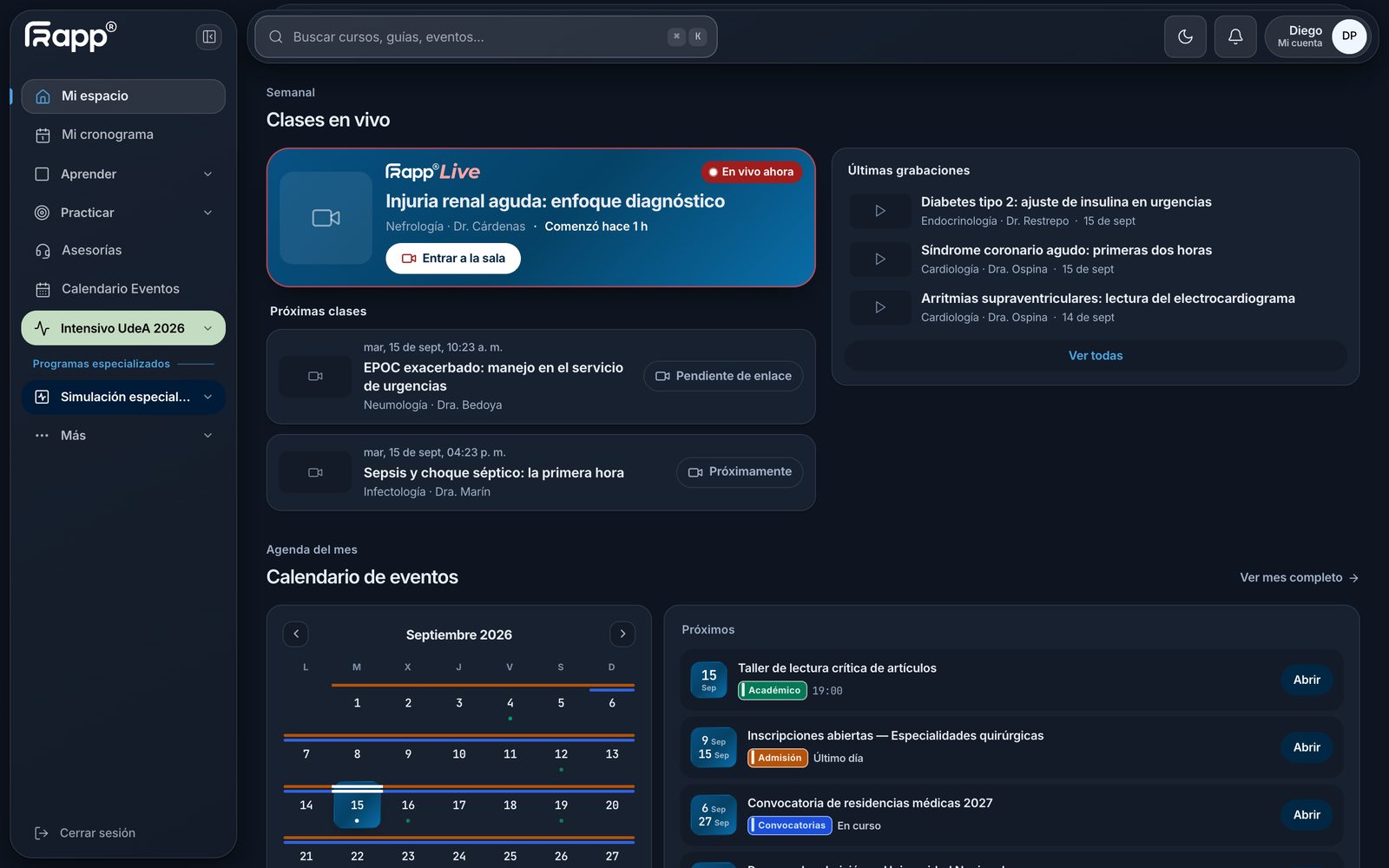Screen dimensions: 1389x868
Task: Play Síndrome coronario agudo recording
Action: (880, 259)
